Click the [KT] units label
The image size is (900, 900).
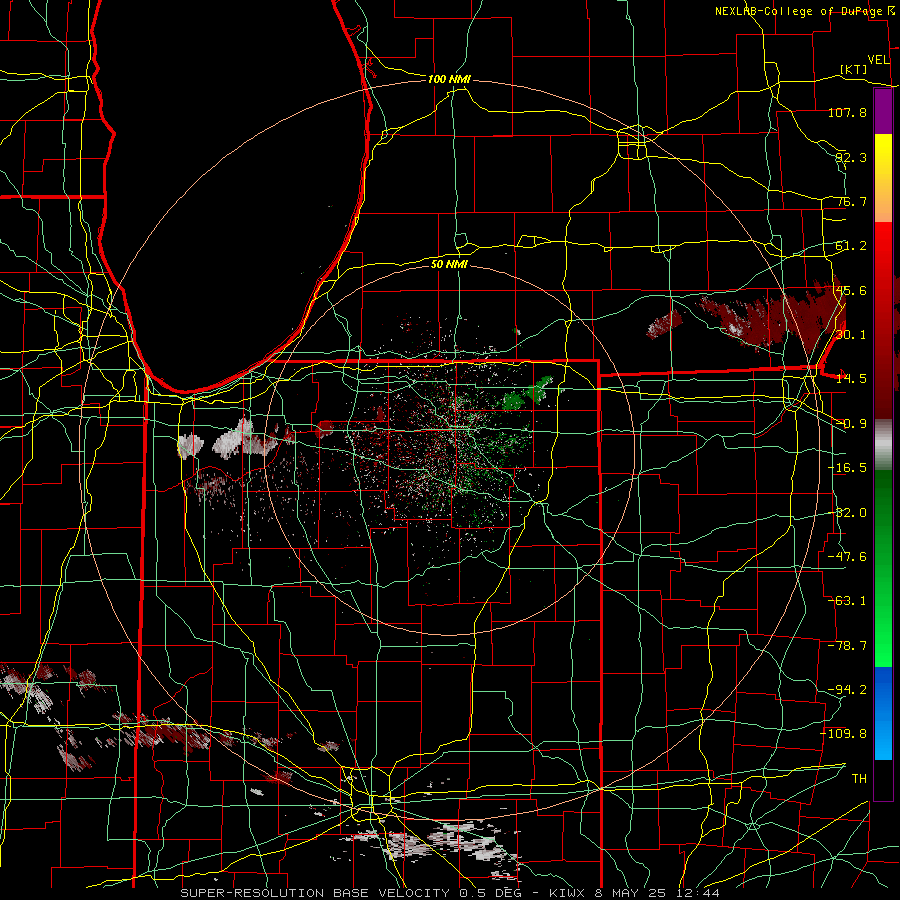854,69
